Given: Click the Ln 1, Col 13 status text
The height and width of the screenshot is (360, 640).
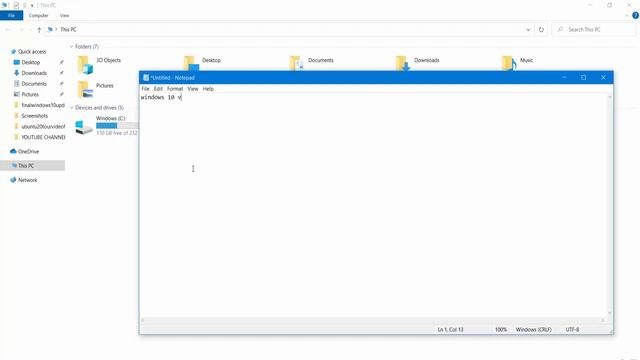Looking at the screenshot, I should tap(450, 329).
